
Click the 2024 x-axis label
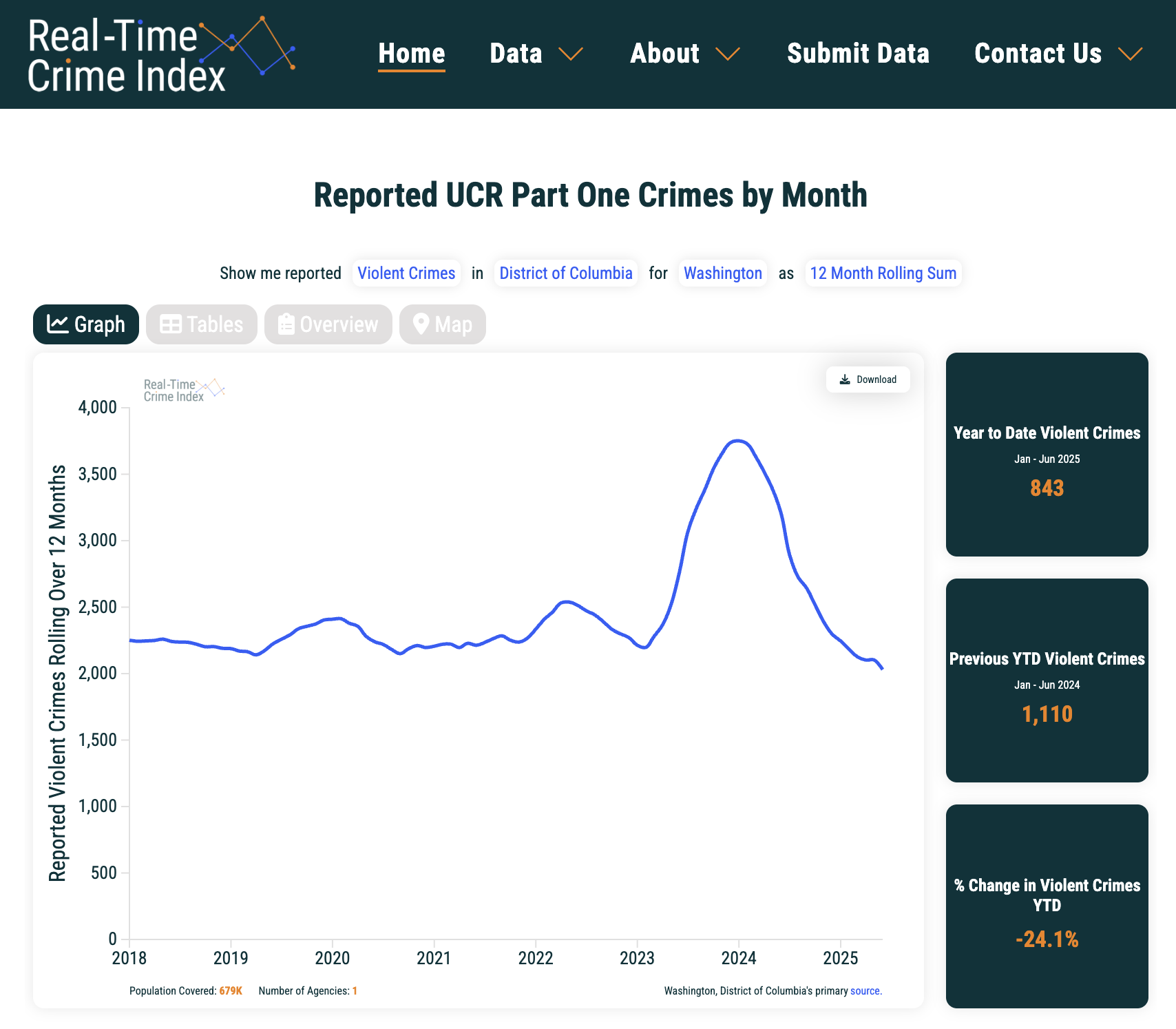(x=739, y=958)
